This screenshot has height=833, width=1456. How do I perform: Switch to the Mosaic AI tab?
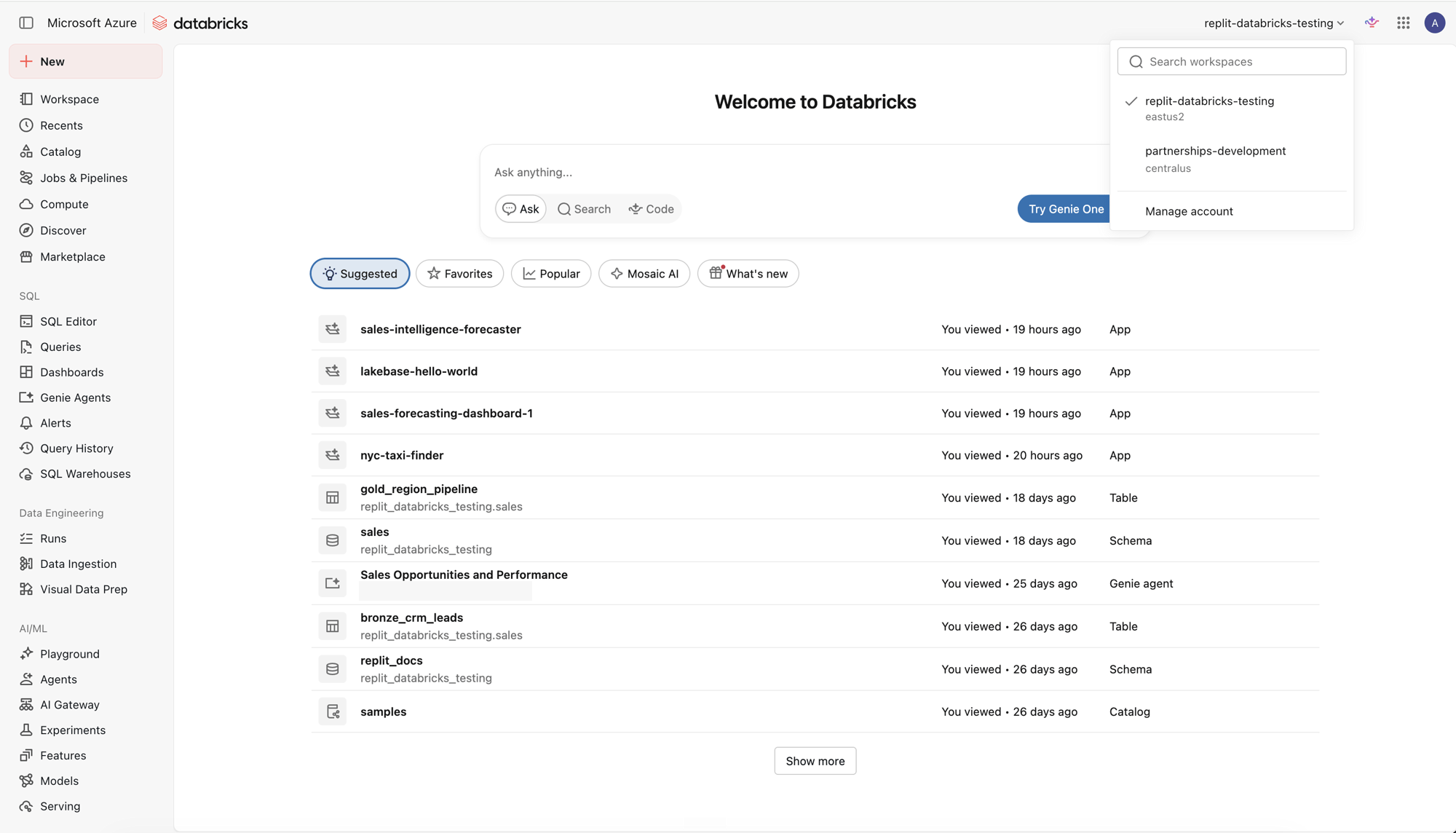(x=644, y=274)
